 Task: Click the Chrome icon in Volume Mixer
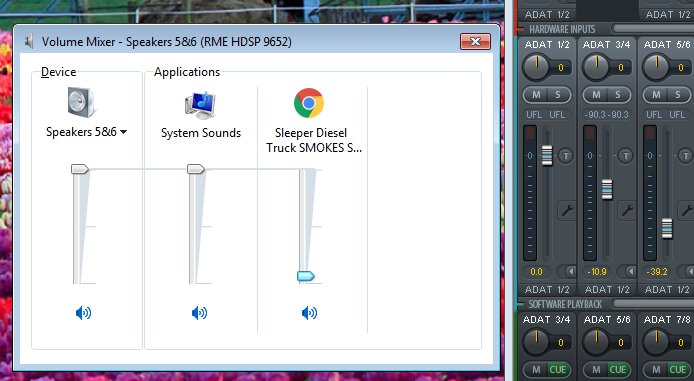(309, 103)
